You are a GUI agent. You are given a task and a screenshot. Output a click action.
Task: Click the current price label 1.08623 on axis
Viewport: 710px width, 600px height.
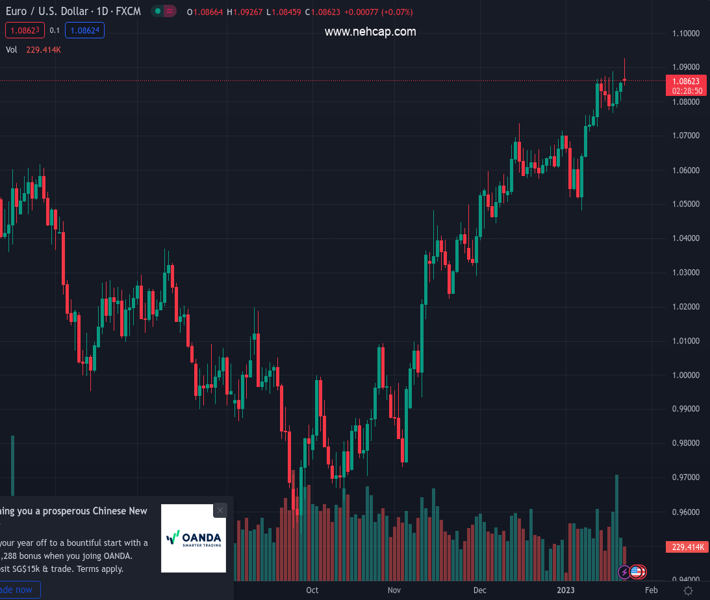click(x=686, y=81)
